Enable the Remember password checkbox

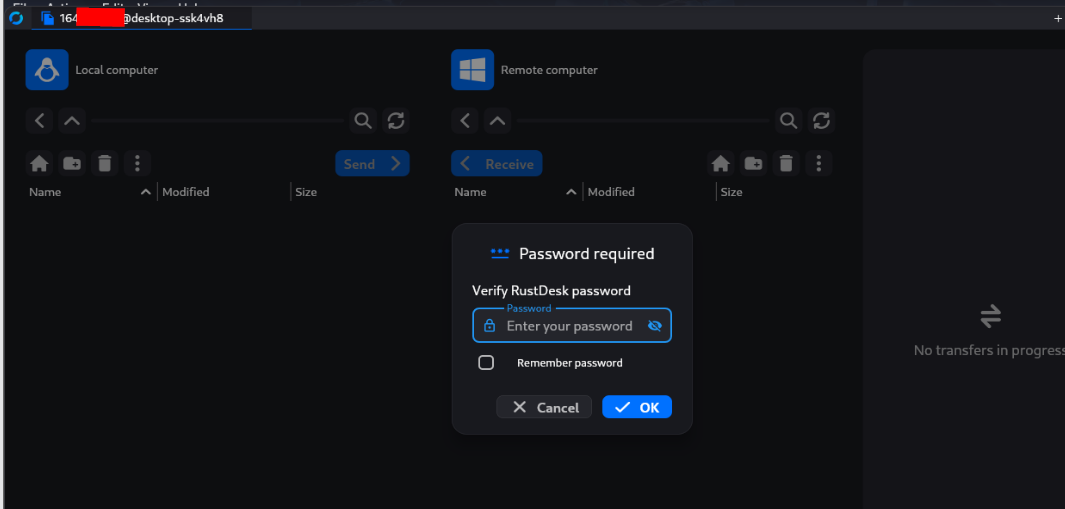[486, 362]
